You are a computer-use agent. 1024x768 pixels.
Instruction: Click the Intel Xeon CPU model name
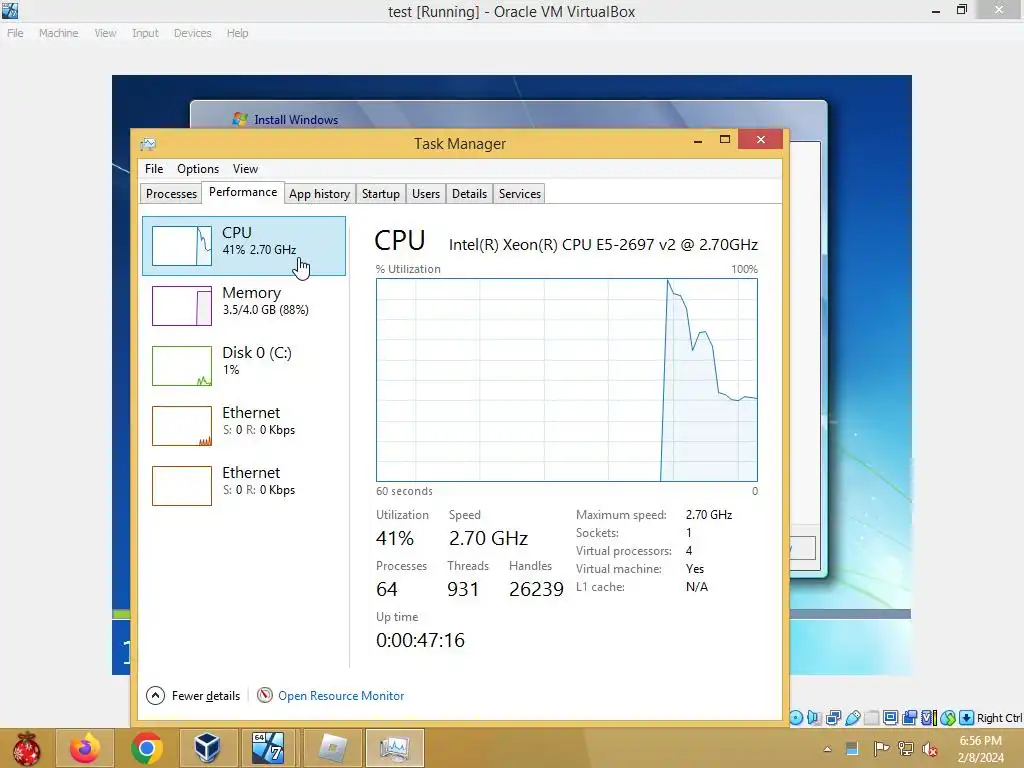point(603,244)
